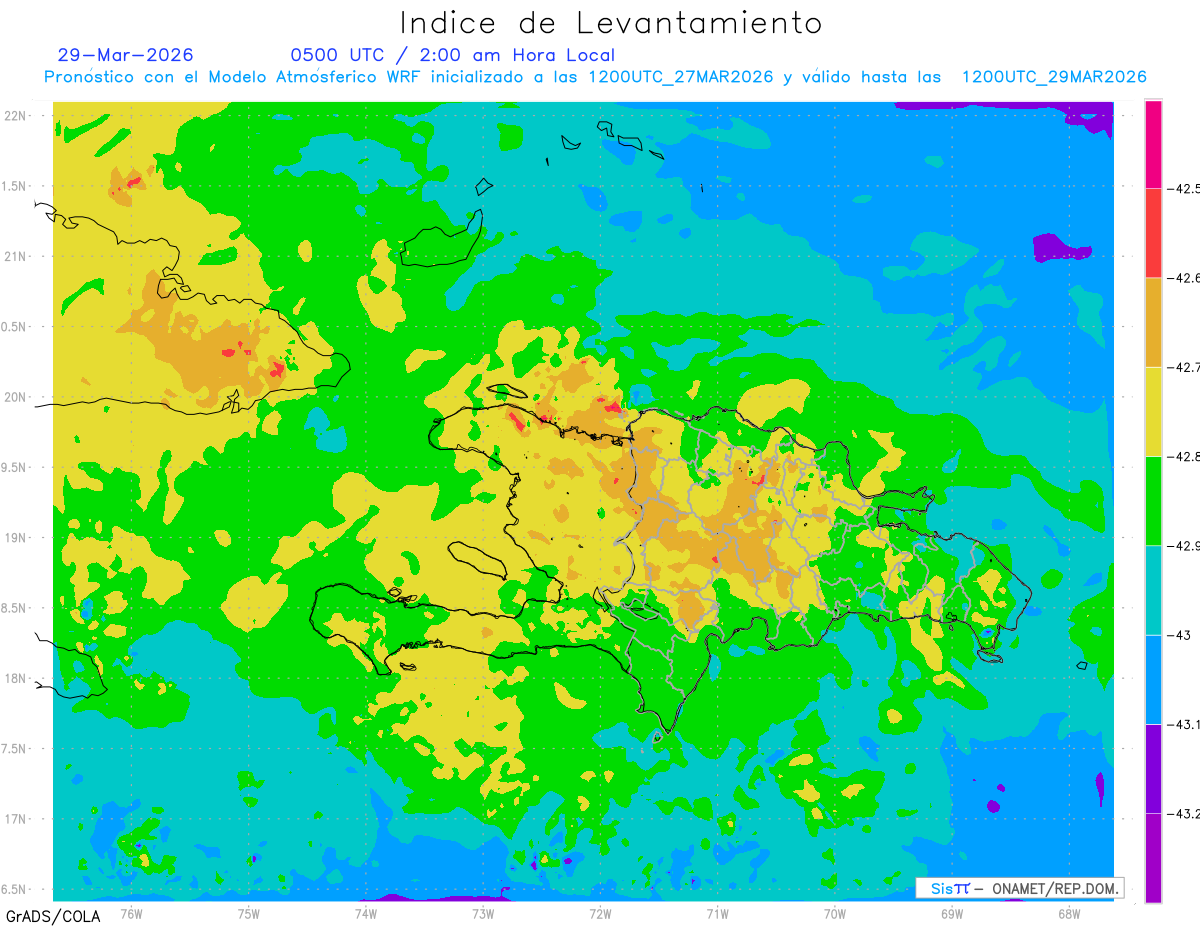The height and width of the screenshot is (927, 1200).
Task: Choose the yellow legend swatch above -42.8
Action: click(1153, 411)
